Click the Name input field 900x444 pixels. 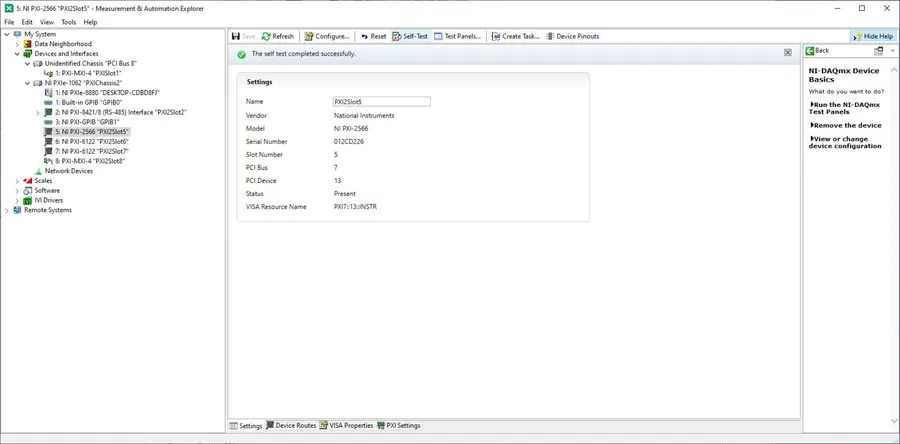click(x=382, y=102)
